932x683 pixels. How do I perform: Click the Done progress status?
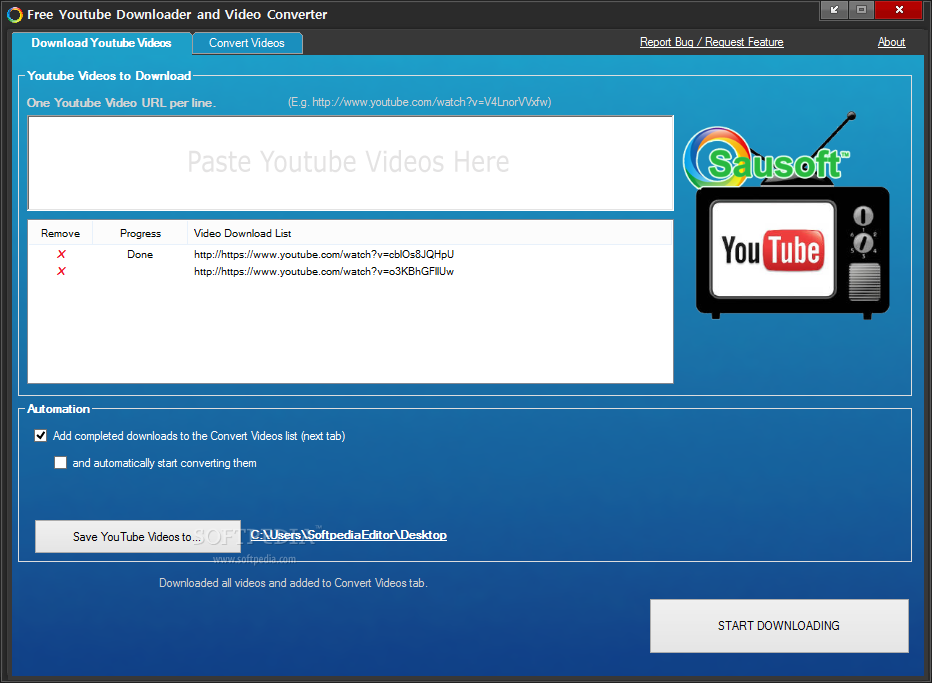[140, 254]
